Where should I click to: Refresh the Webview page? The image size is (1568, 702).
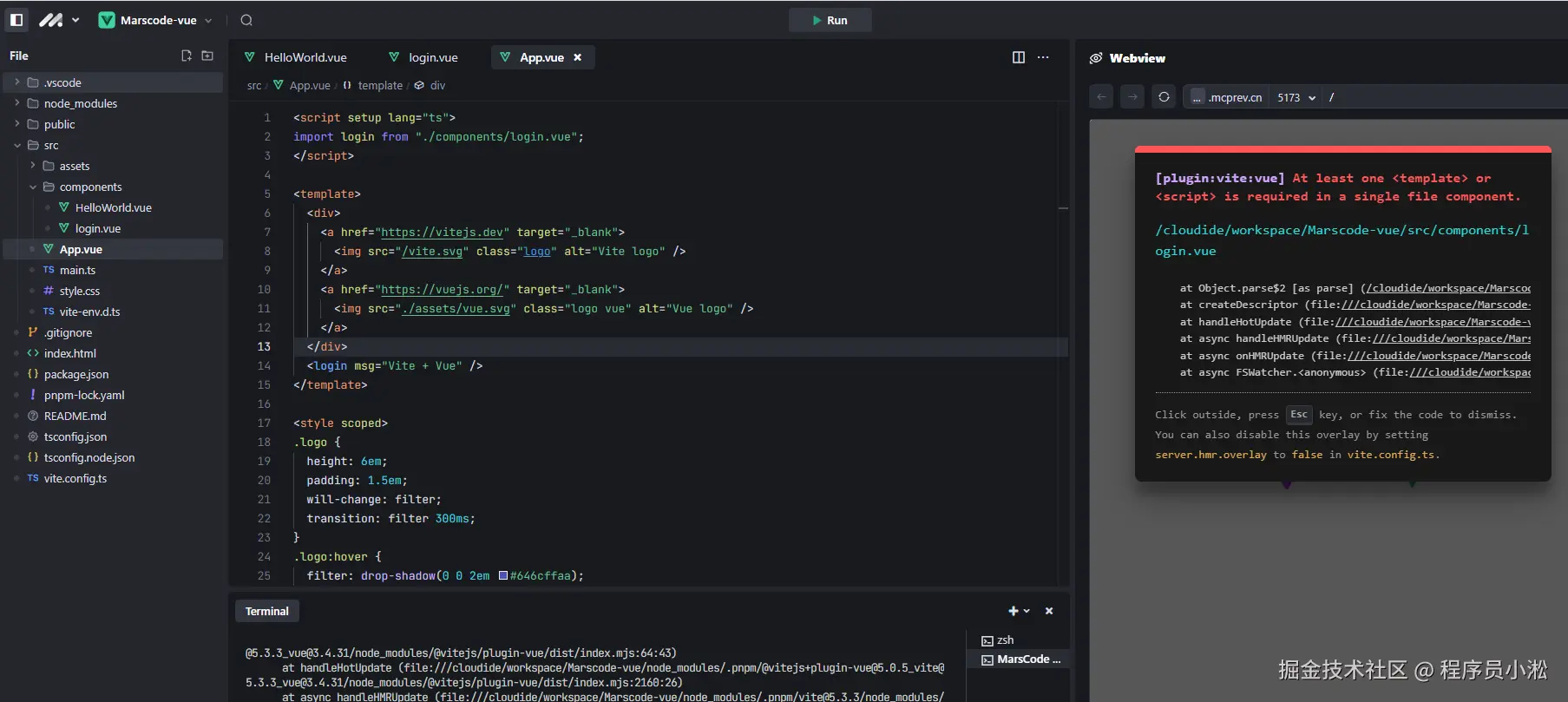pyautogui.click(x=1164, y=97)
